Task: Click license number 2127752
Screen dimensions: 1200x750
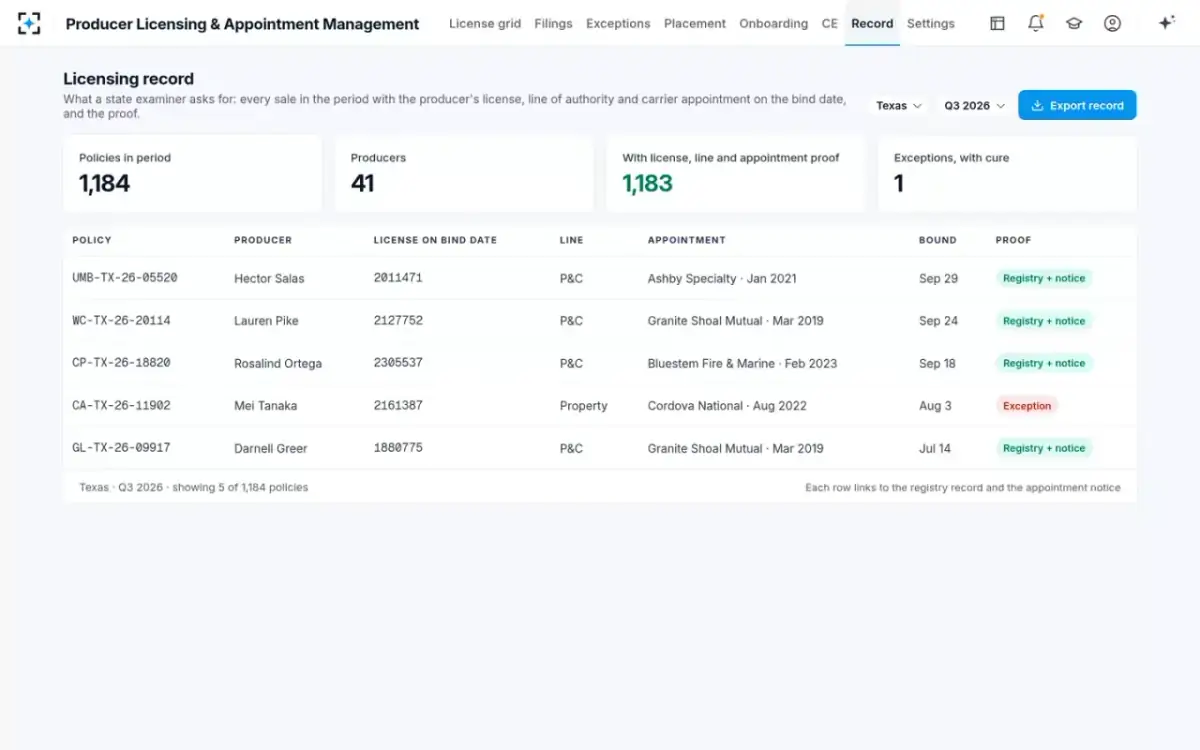Action: (x=398, y=321)
